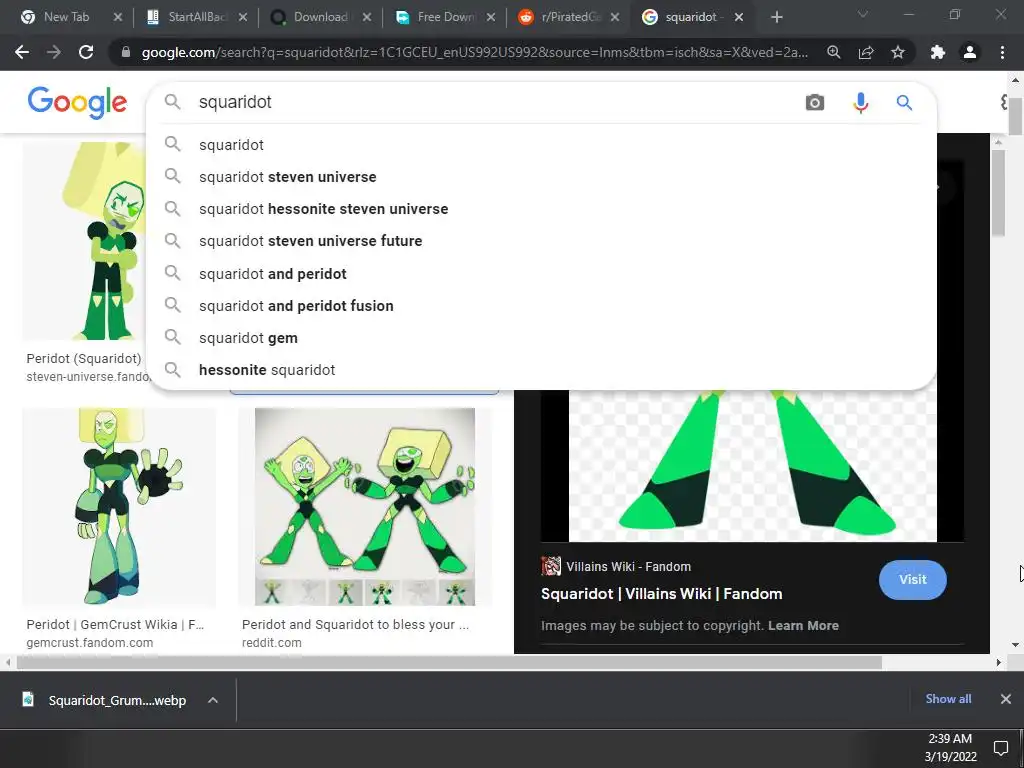Click the large Squaridot preview image
Viewport: 1024px width, 768px height.
coord(752,466)
